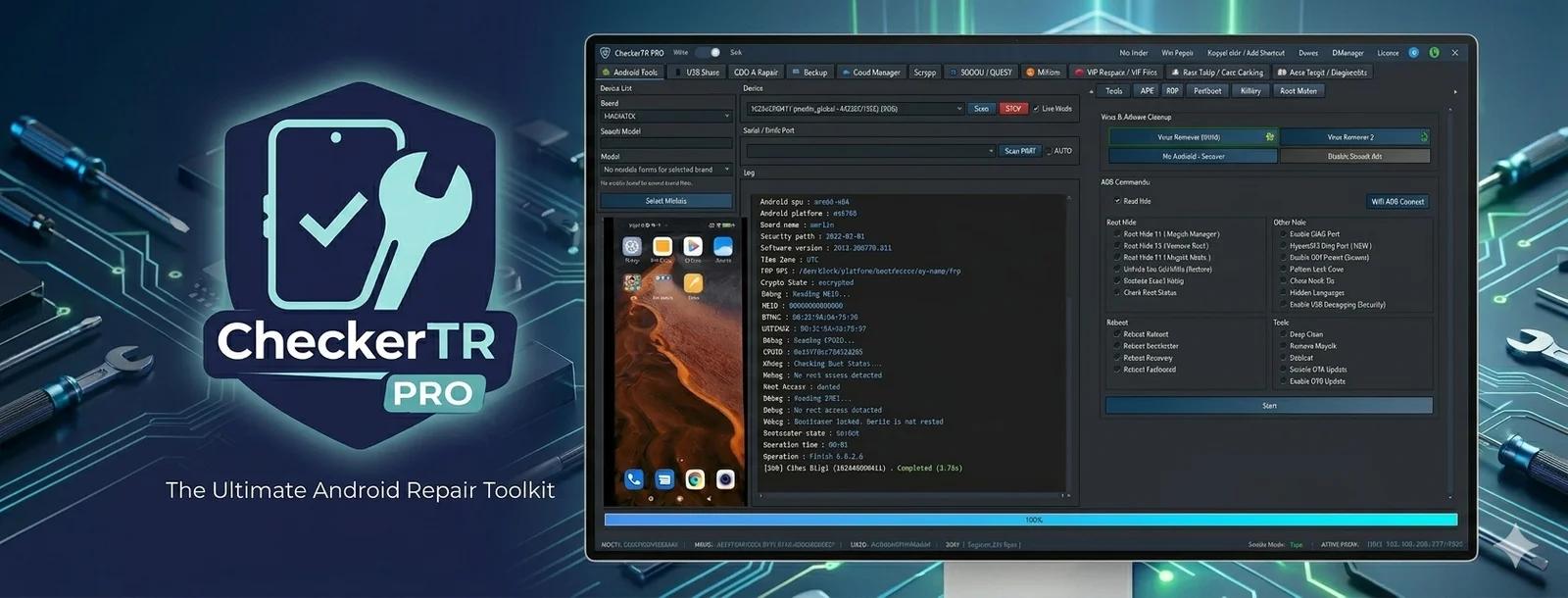Click the CheckerTR PRO shield logo icon
This screenshot has width=1568, height=598.
pos(358,265)
